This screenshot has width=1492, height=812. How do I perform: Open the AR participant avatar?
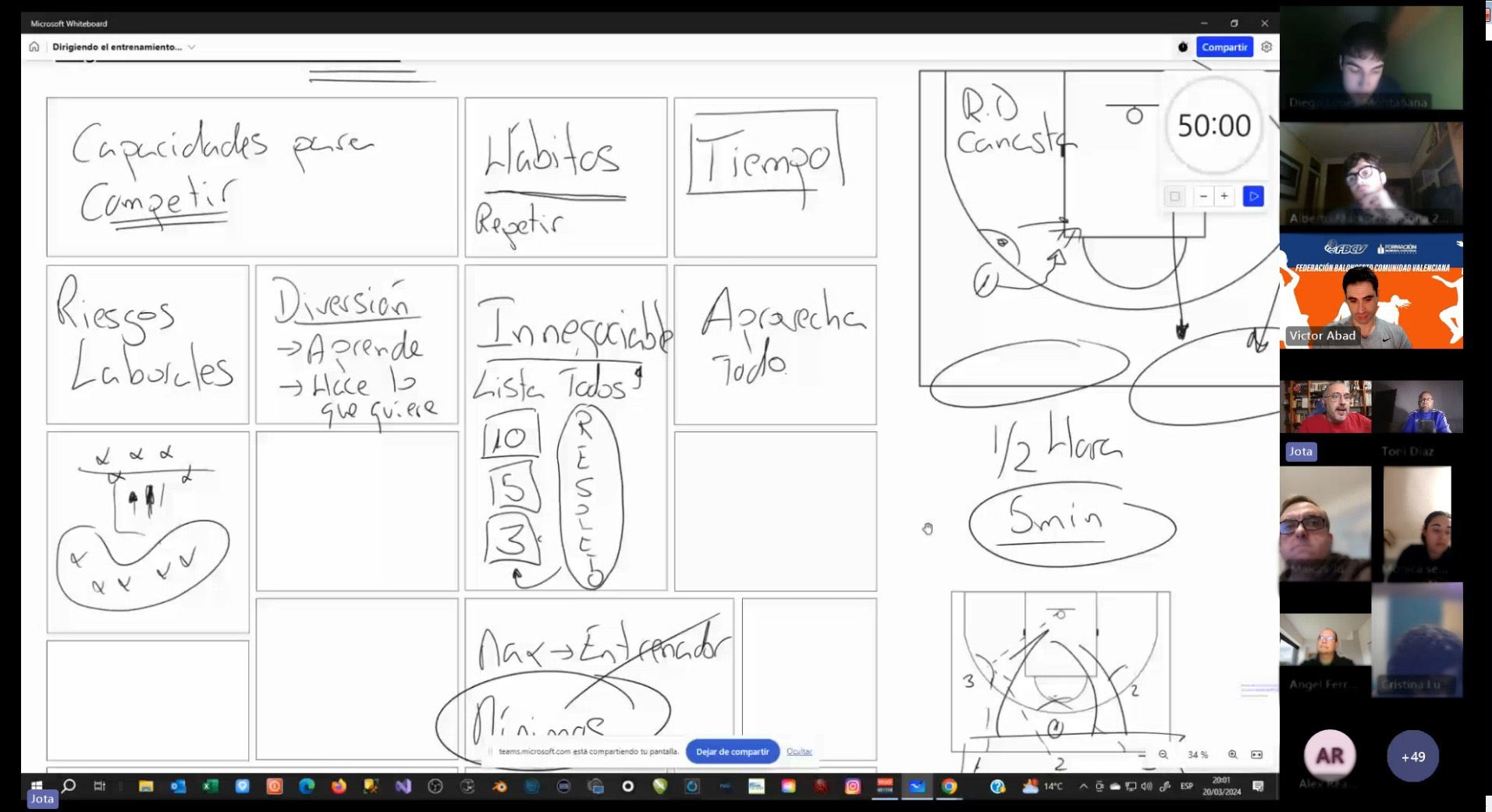point(1330,756)
